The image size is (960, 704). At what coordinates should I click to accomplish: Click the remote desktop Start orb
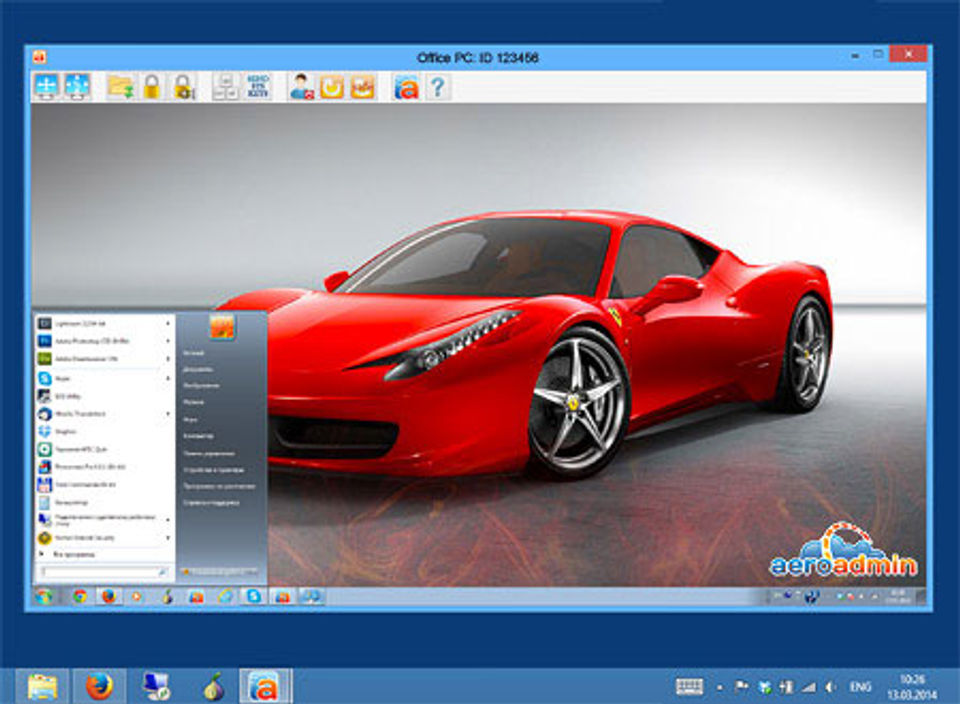[43, 597]
